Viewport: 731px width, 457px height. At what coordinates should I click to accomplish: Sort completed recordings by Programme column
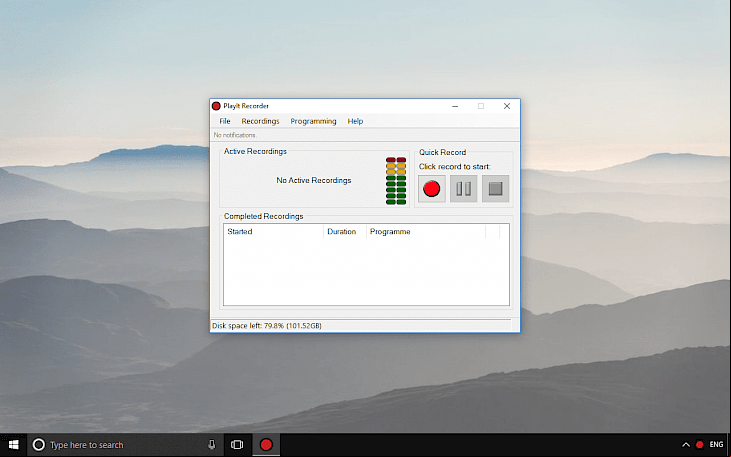point(426,232)
